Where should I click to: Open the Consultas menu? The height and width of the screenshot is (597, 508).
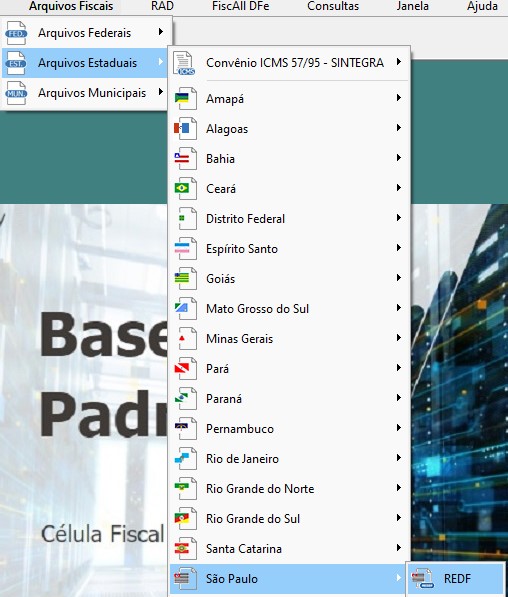pyautogui.click(x=333, y=6)
